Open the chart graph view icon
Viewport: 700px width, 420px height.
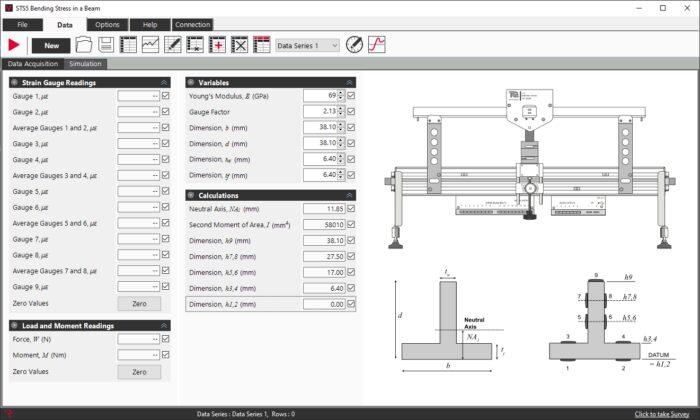(x=150, y=45)
